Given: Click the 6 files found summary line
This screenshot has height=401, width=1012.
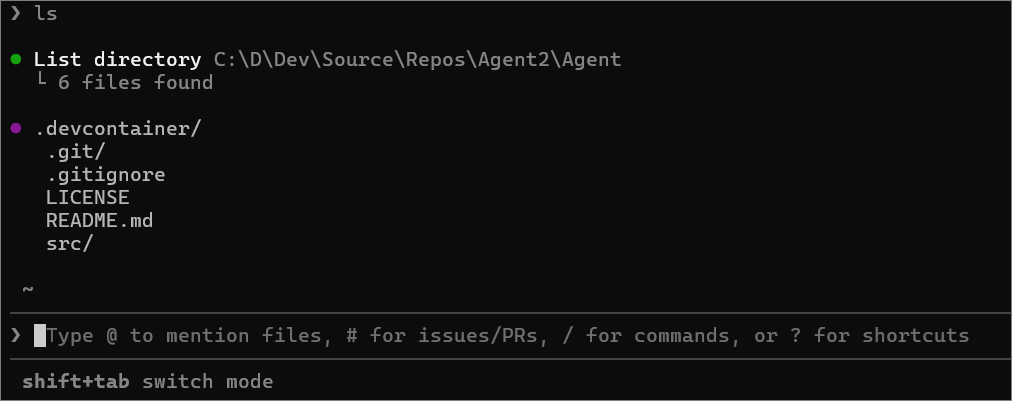Looking at the screenshot, I should tap(136, 83).
